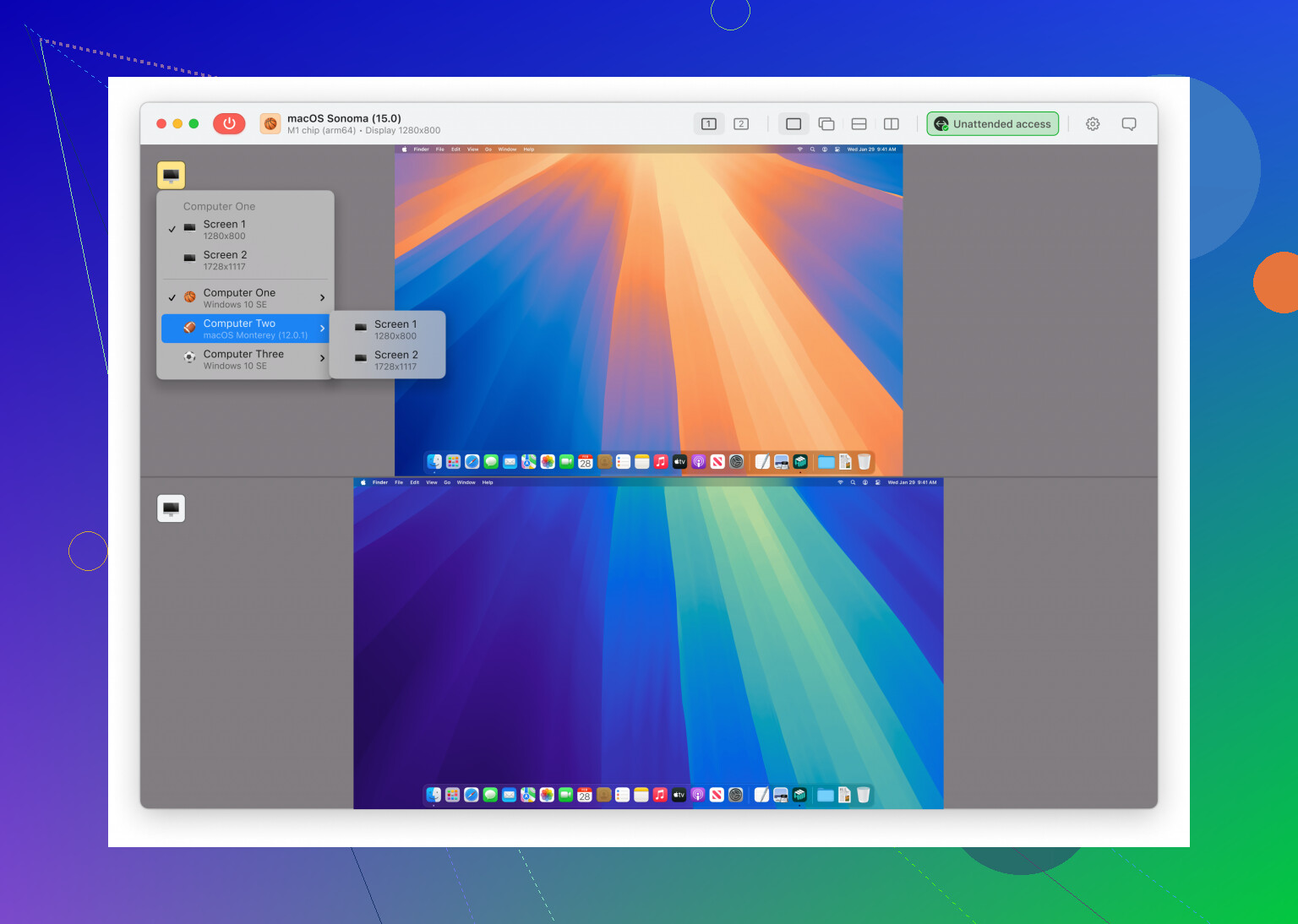Expand Computer One submenu chevron
1298x924 pixels.
pos(322,297)
